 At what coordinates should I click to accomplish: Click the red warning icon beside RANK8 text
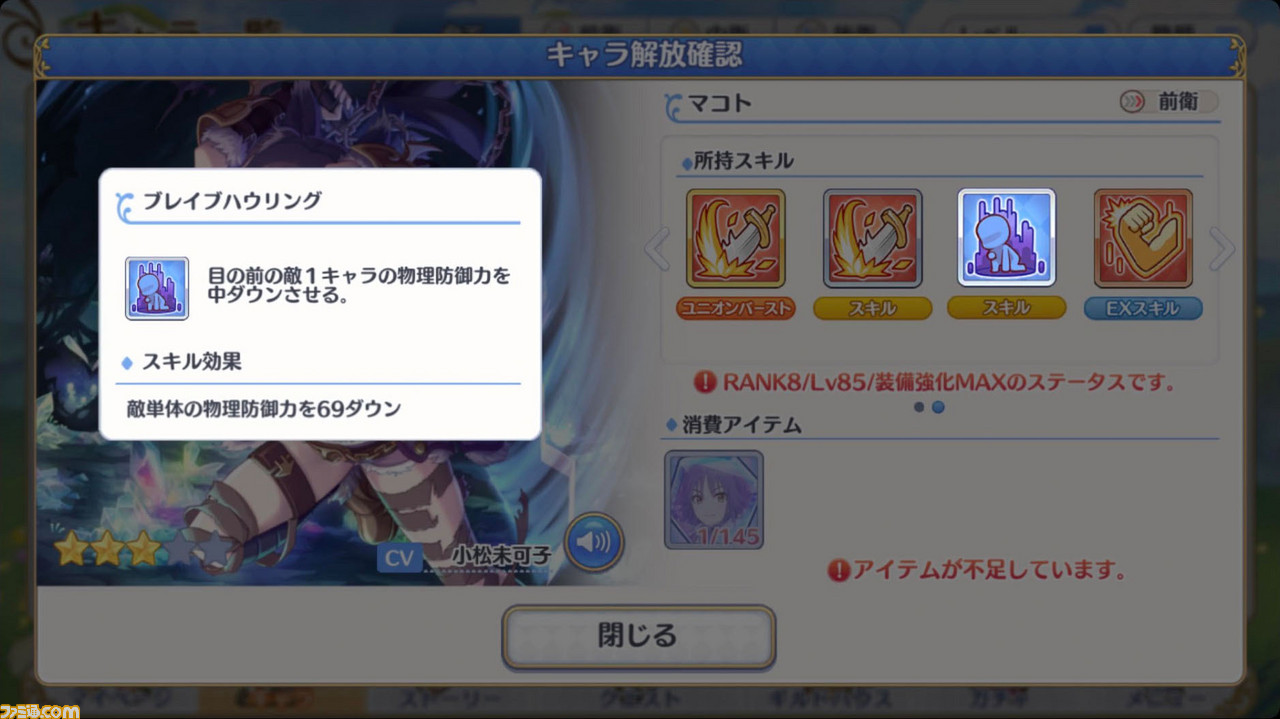[x=706, y=382]
